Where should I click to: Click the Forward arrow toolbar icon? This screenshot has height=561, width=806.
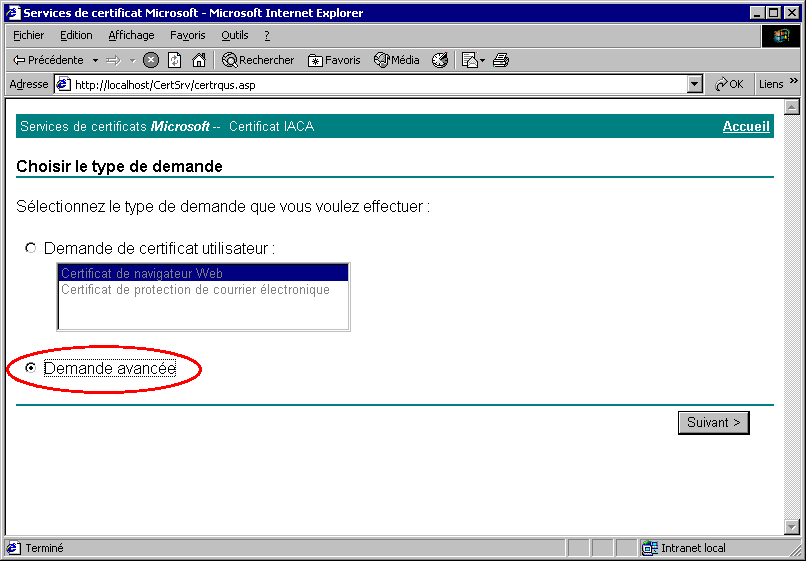pyautogui.click(x=114, y=60)
